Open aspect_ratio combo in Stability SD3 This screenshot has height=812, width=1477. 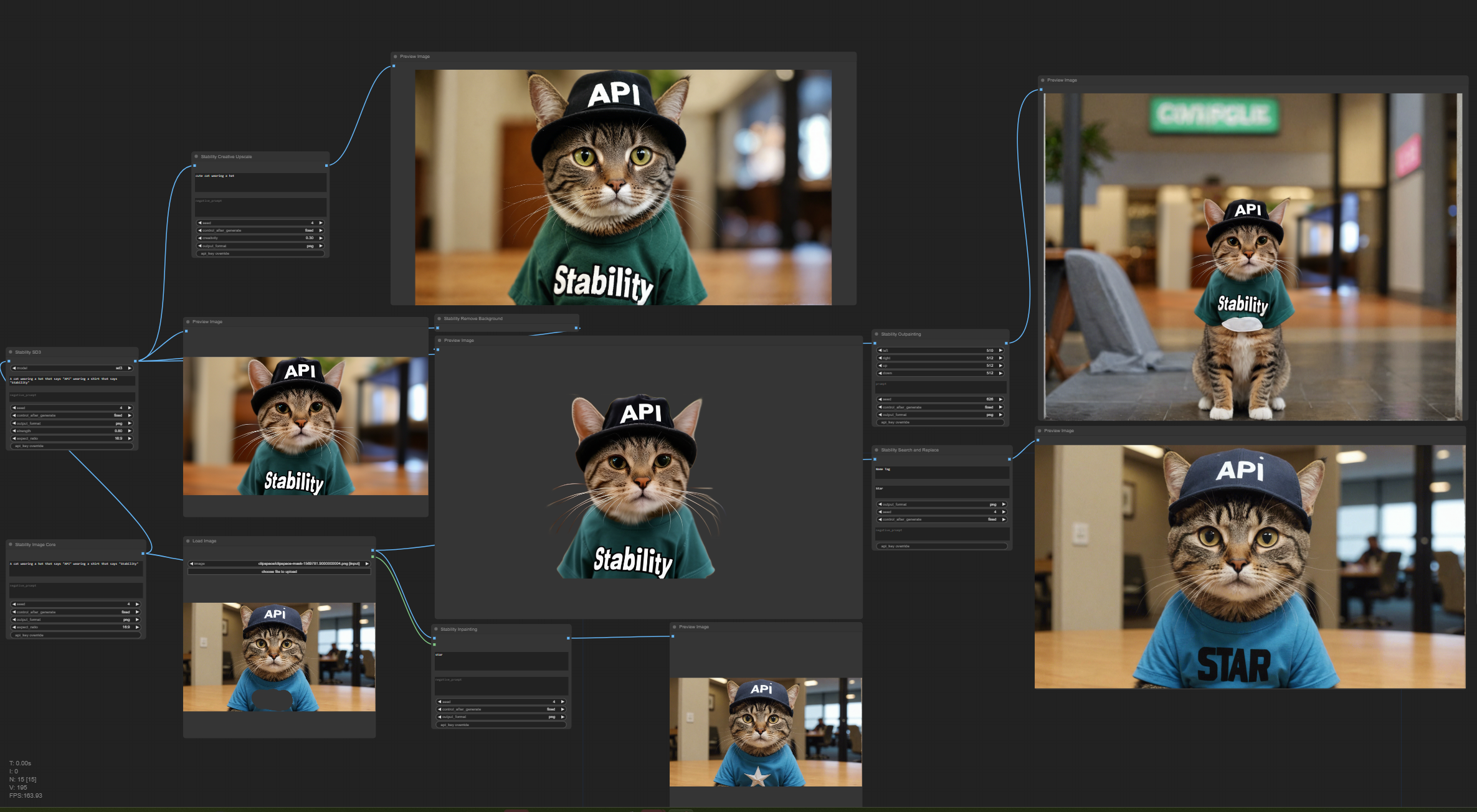(72, 438)
